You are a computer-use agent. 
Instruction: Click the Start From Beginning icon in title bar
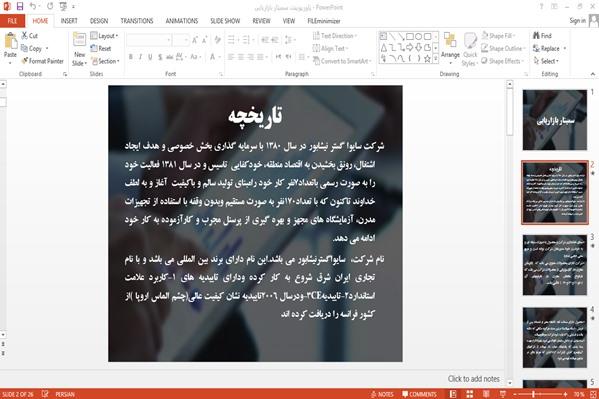click(x=63, y=6)
